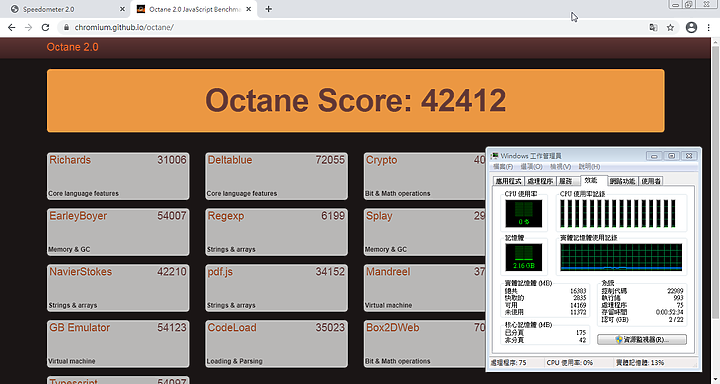Click the CPU 使用率 gauge showing 0 %

tap(523, 214)
